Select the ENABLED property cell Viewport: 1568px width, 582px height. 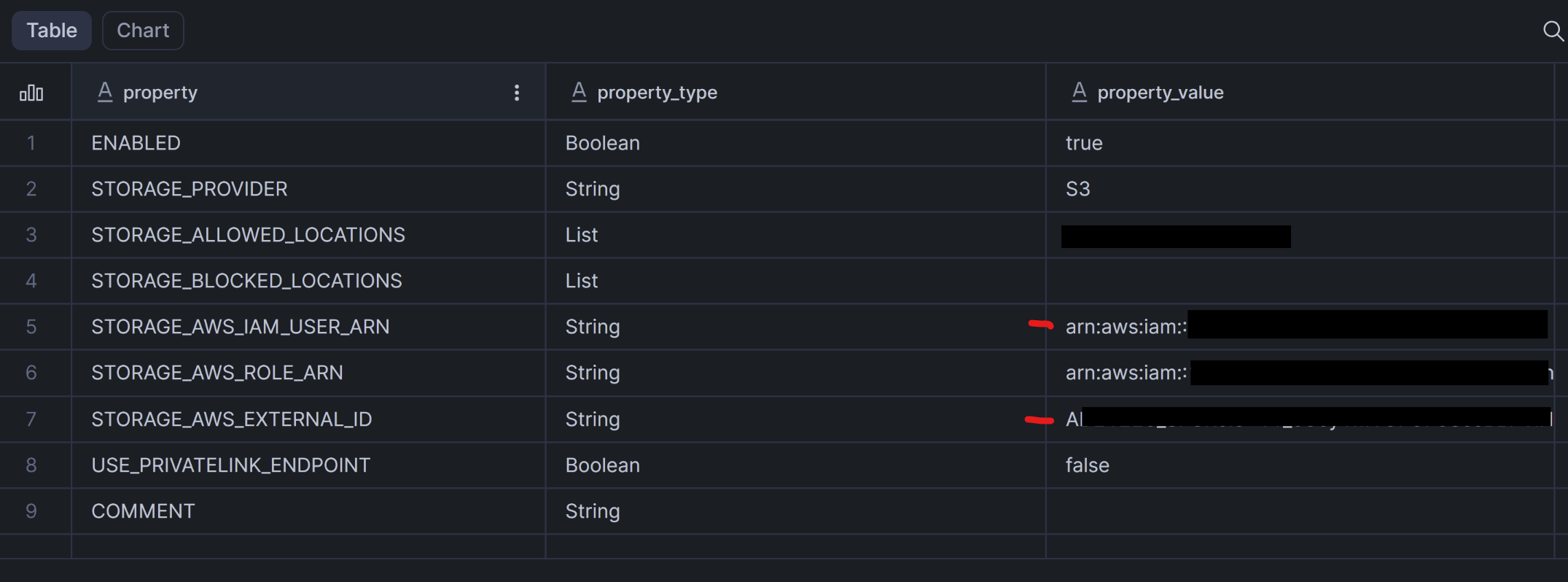[x=136, y=143]
